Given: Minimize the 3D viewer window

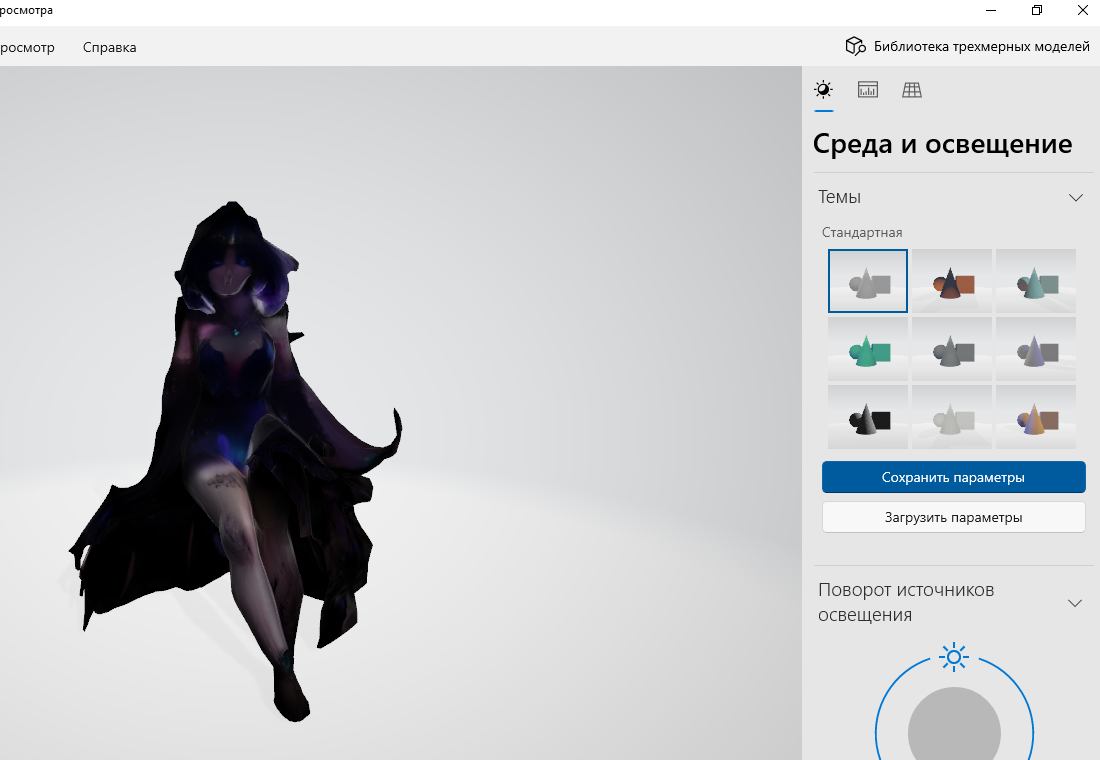Looking at the screenshot, I should (x=991, y=11).
